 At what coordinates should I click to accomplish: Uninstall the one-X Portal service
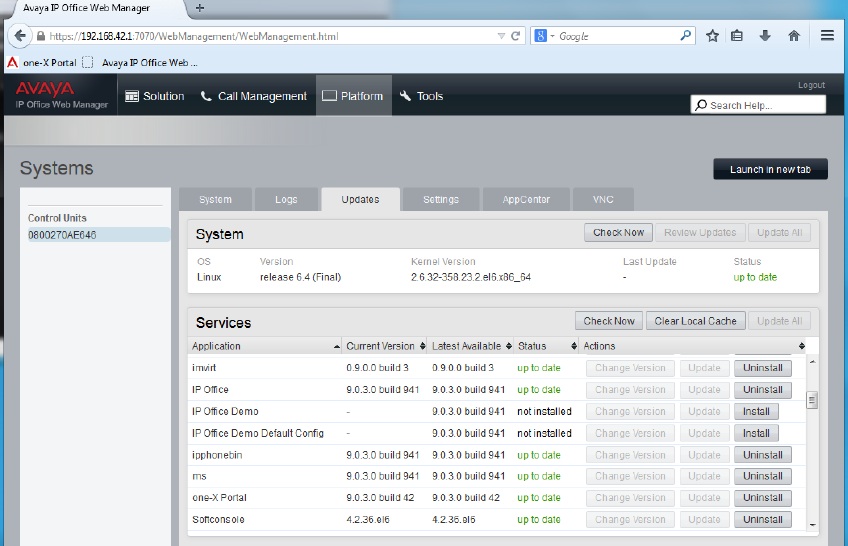763,498
